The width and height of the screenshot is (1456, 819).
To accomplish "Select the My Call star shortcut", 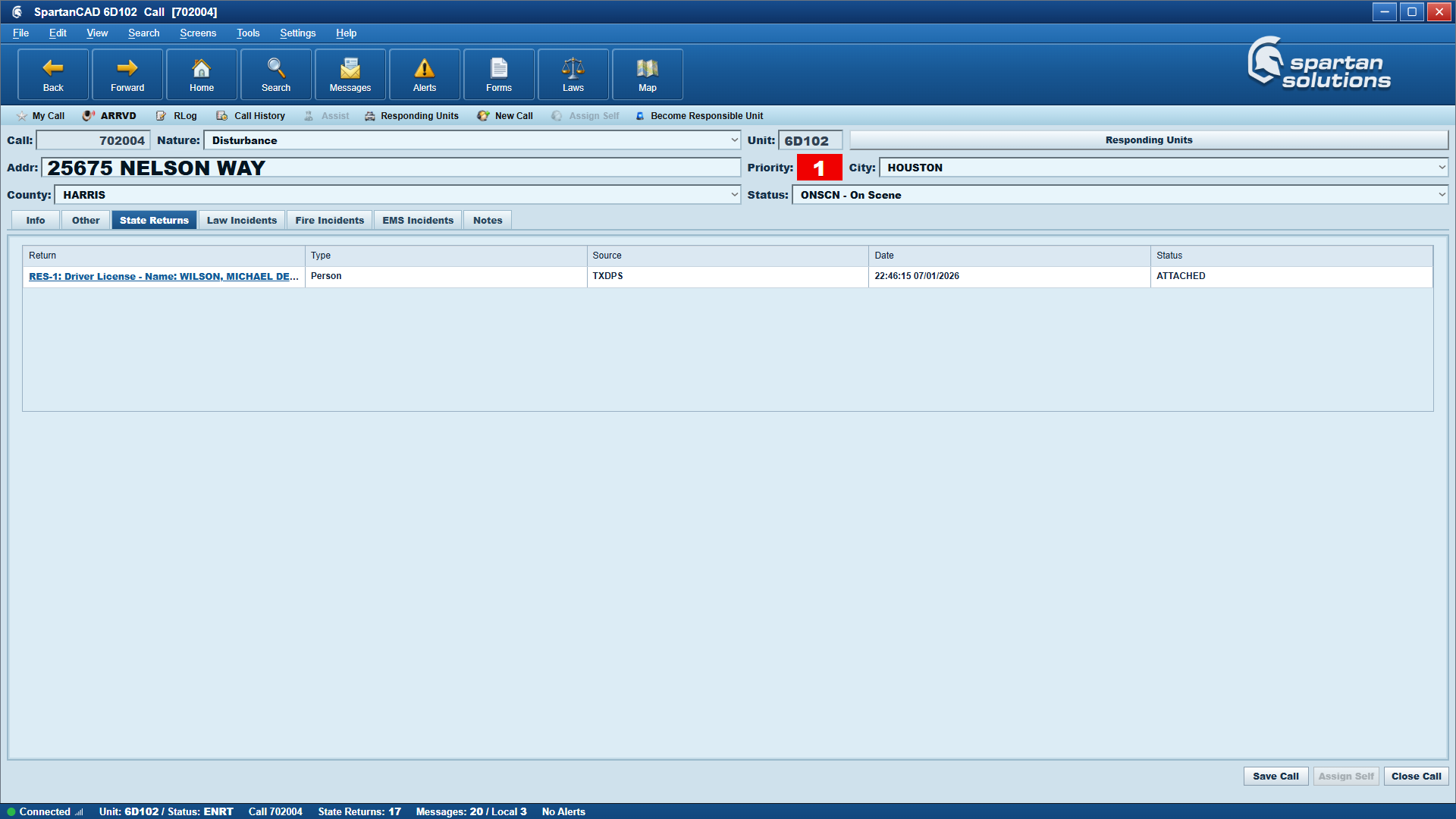I will click(41, 116).
